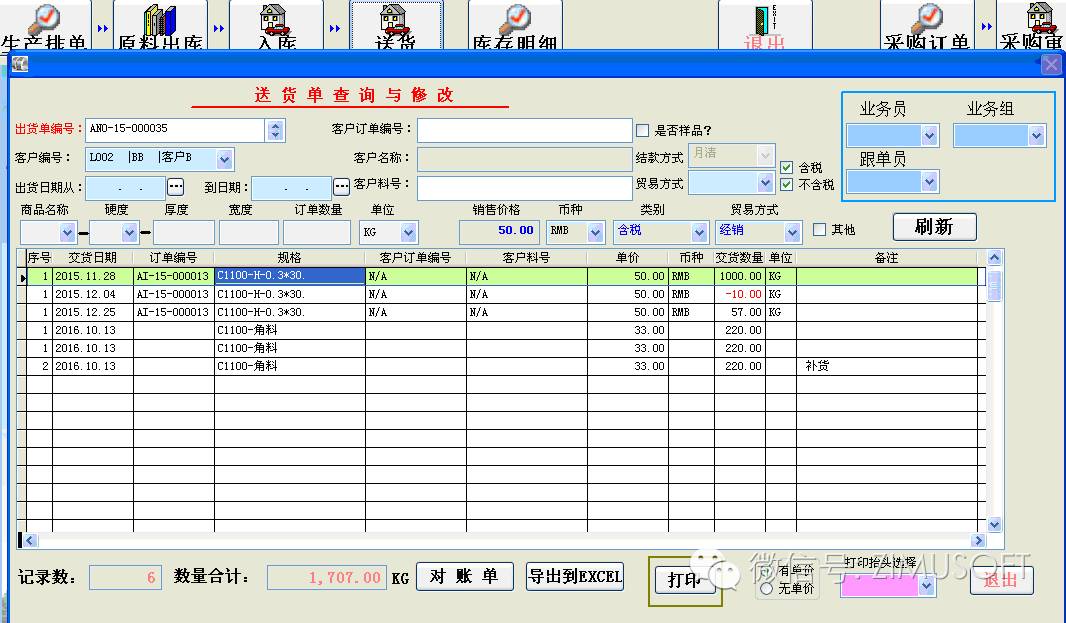Toggle the 是否样品 checkbox
The width and height of the screenshot is (1066, 623).
tap(642, 130)
